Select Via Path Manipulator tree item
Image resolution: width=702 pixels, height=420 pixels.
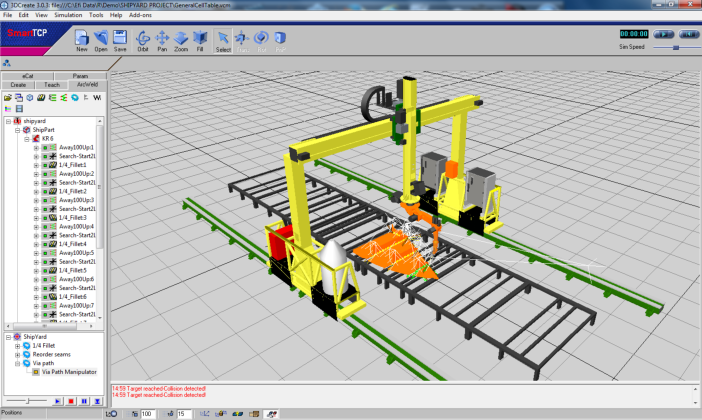click(x=68, y=372)
